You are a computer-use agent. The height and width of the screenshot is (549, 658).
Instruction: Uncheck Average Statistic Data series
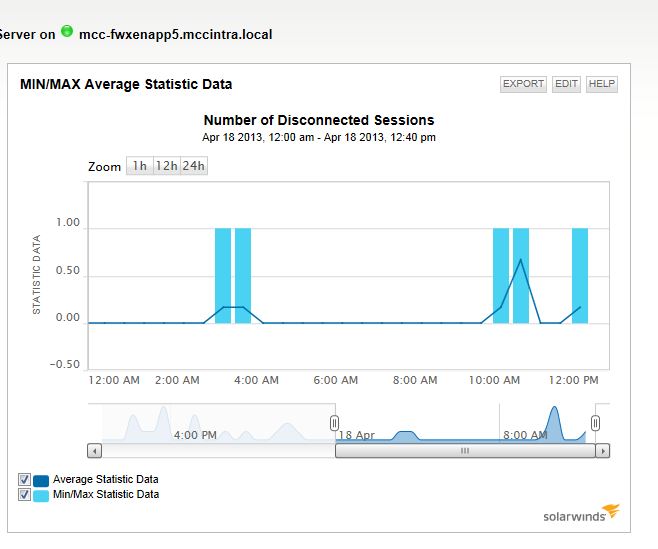click(x=24, y=479)
